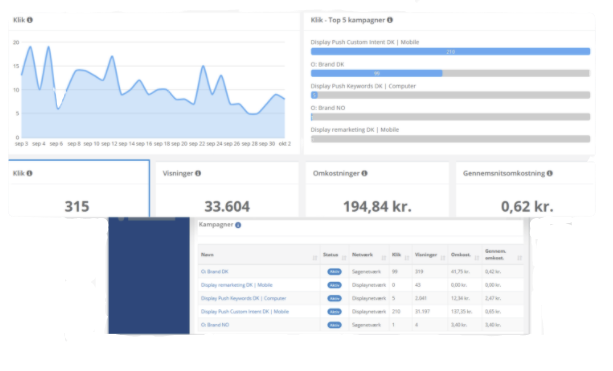Open info icon beside Top 5 kampagner
Viewport: 613px width, 371px height.
[390, 20]
